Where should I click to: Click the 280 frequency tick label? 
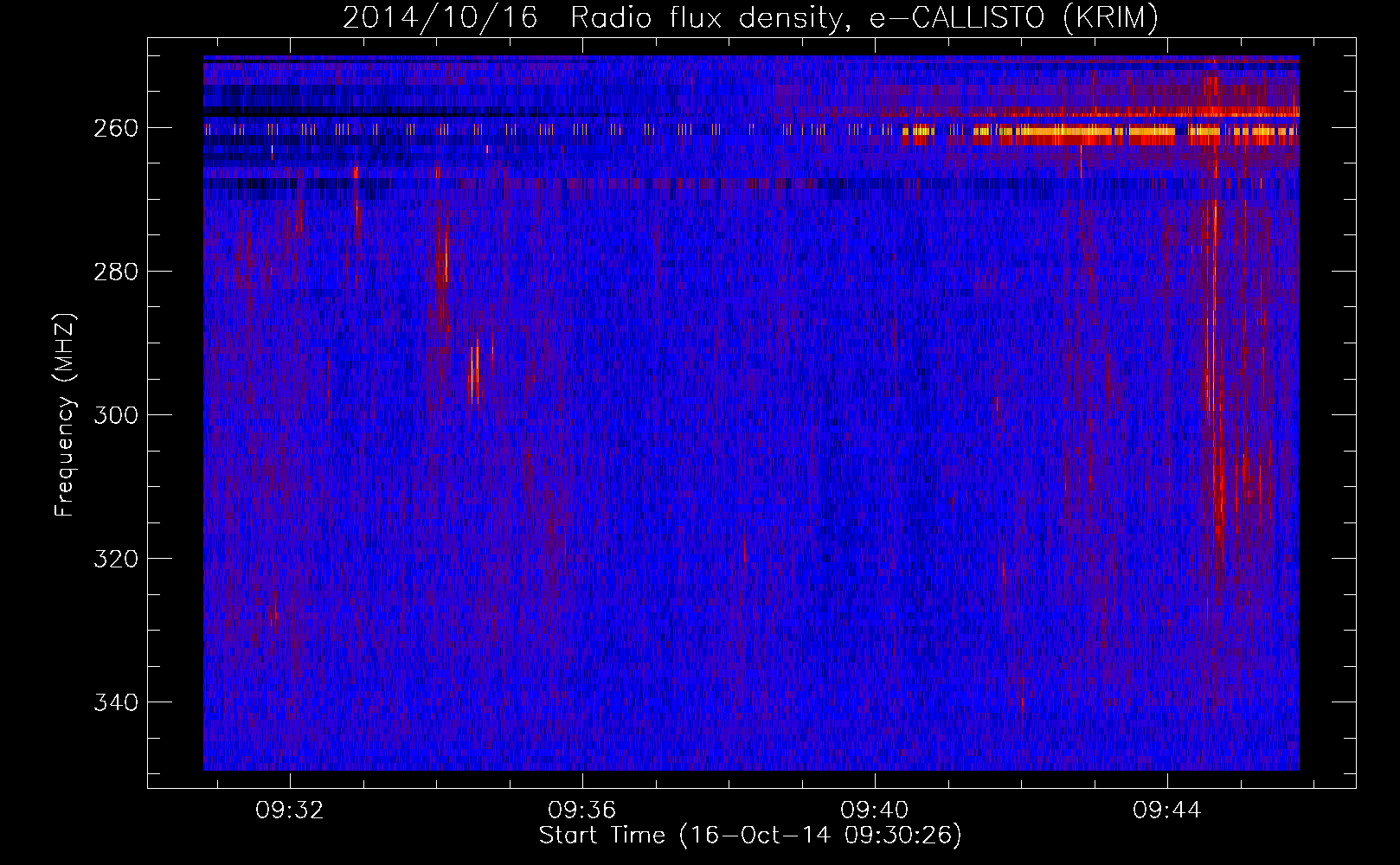click(x=116, y=272)
